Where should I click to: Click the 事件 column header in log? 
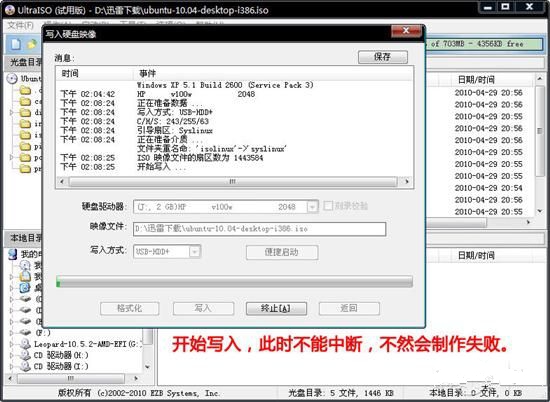147,74
